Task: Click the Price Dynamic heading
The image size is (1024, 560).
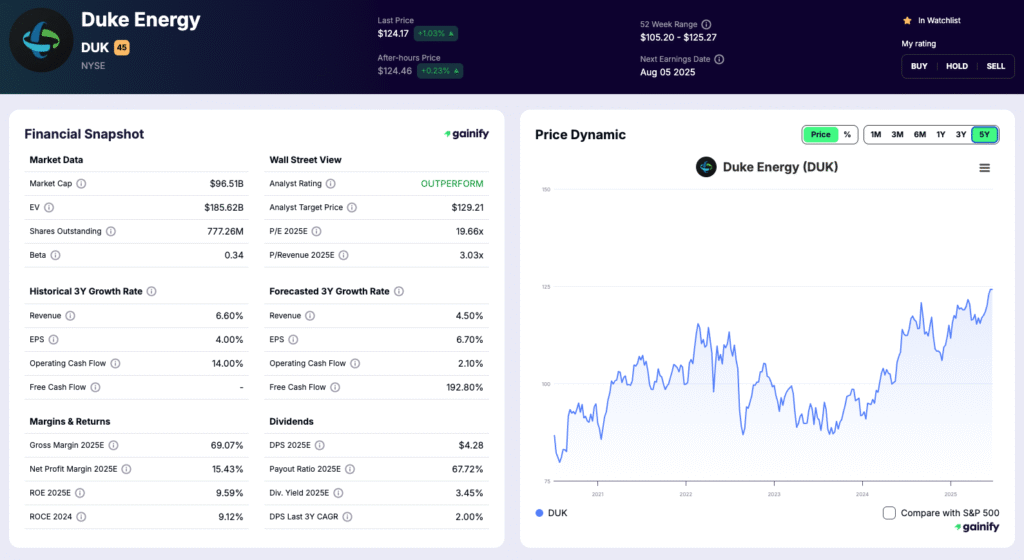Action: click(580, 135)
